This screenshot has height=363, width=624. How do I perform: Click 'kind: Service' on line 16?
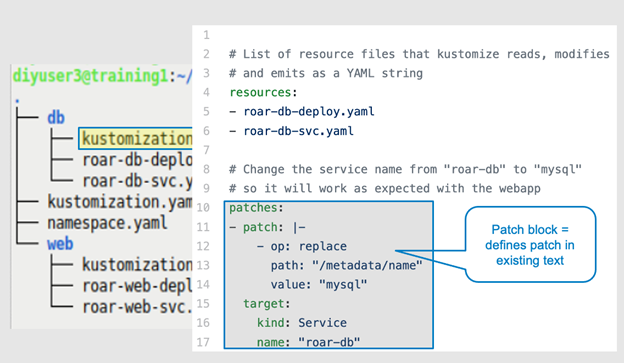click(x=302, y=323)
